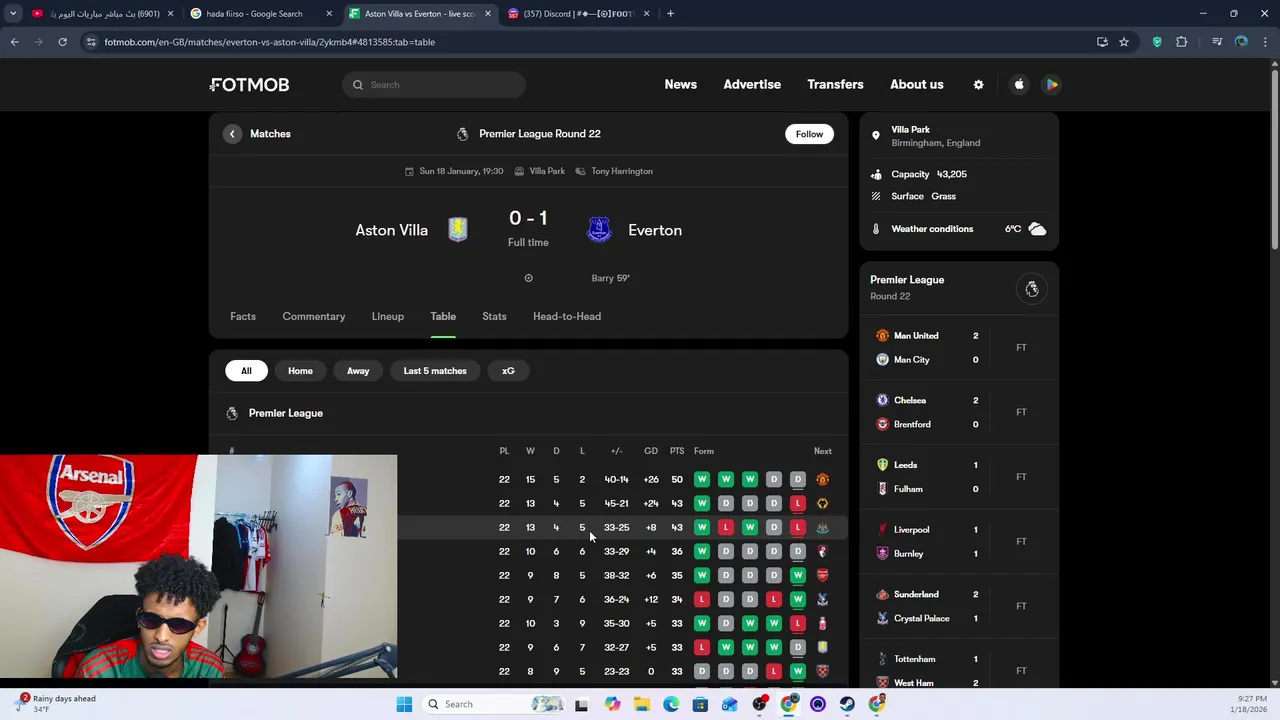
Task: Open the FotMob settings gear icon
Action: (x=978, y=85)
